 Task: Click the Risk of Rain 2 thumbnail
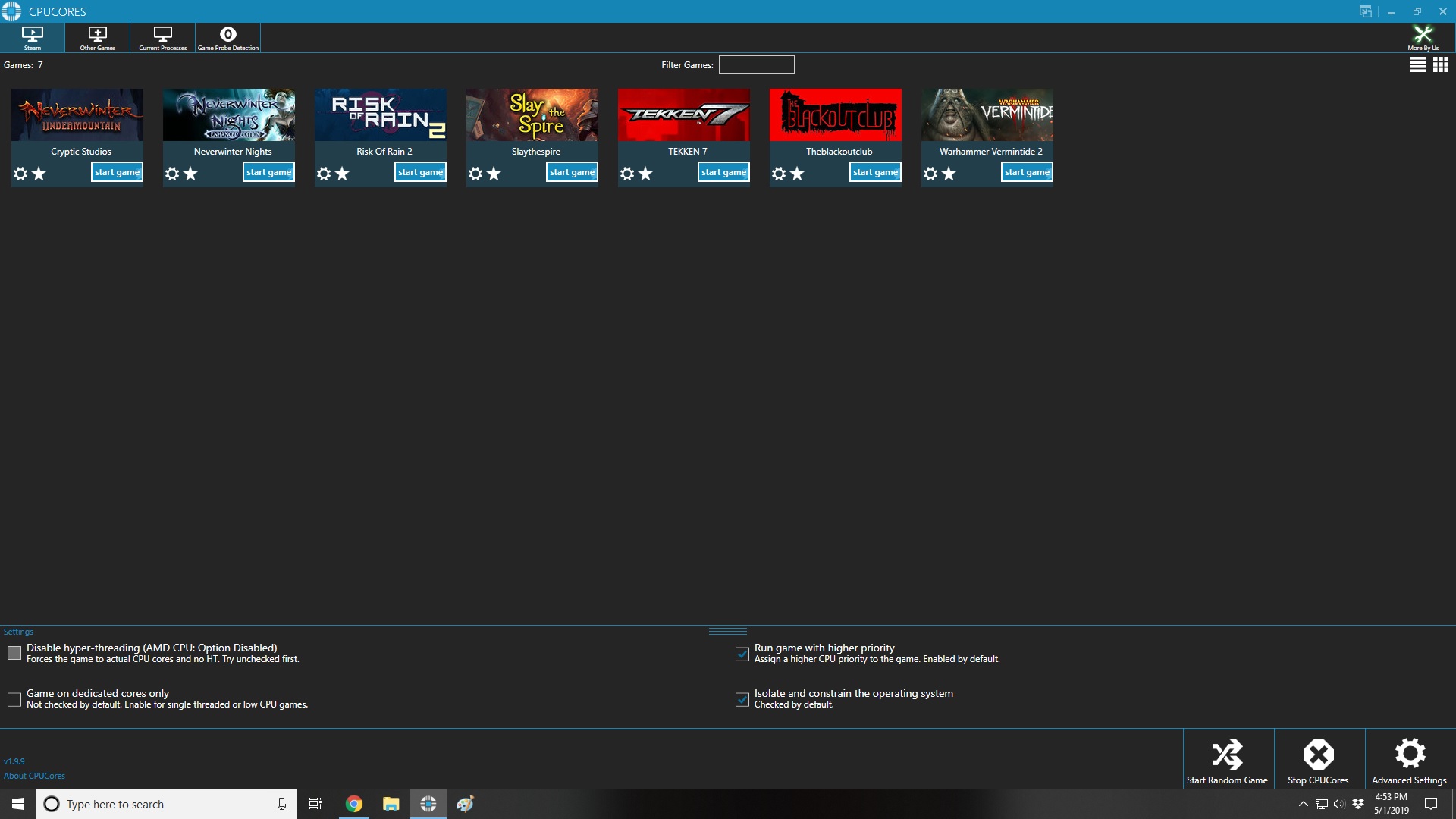[381, 115]
